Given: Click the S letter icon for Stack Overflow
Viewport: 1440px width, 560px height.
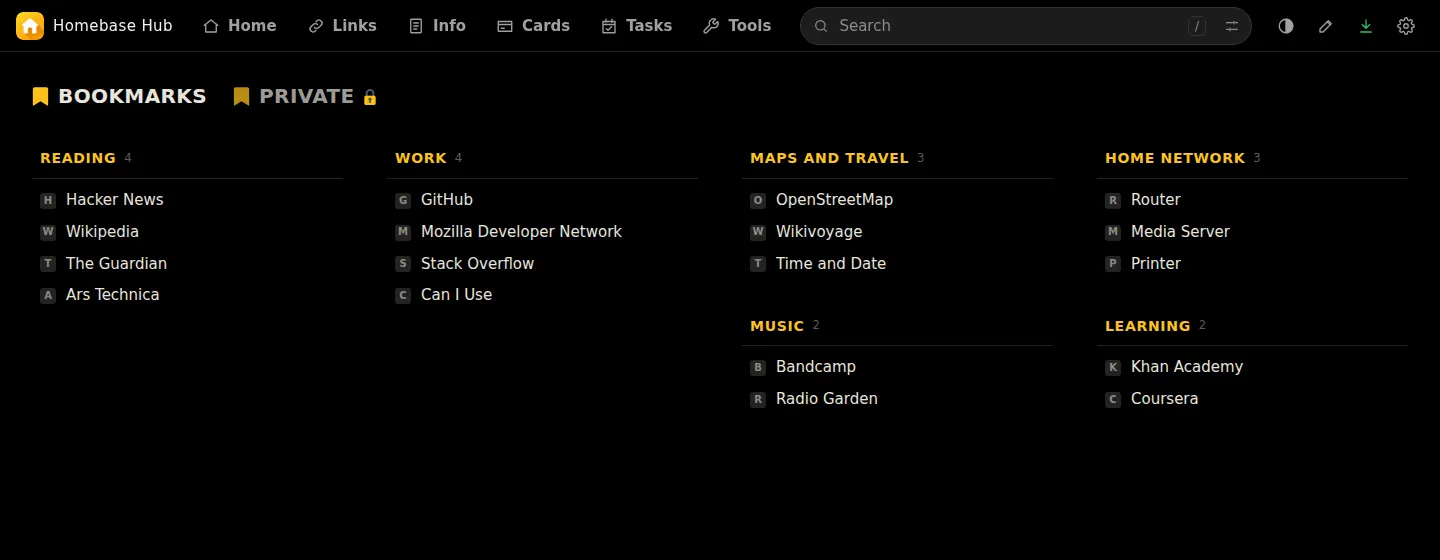Looking at the screenshot, I should 403,264.
